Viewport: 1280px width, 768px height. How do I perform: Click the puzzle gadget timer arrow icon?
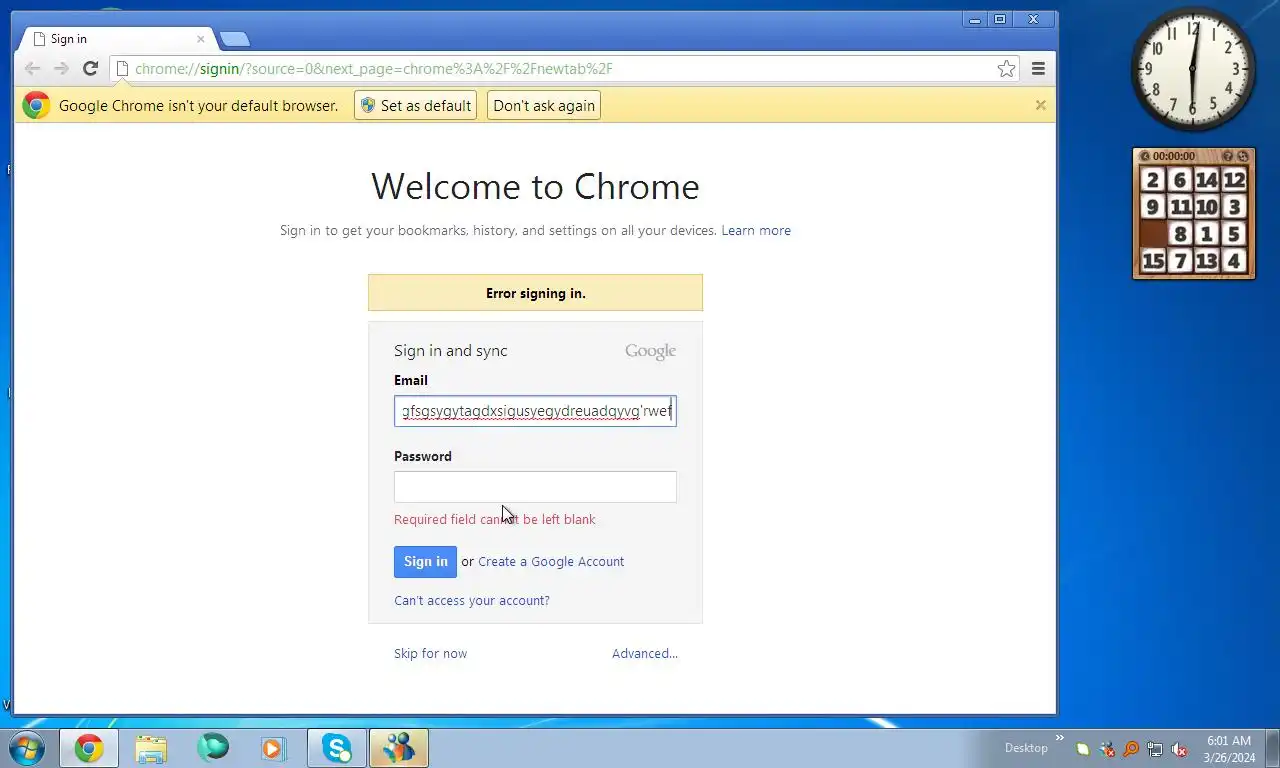click(x=1145, y=156)
